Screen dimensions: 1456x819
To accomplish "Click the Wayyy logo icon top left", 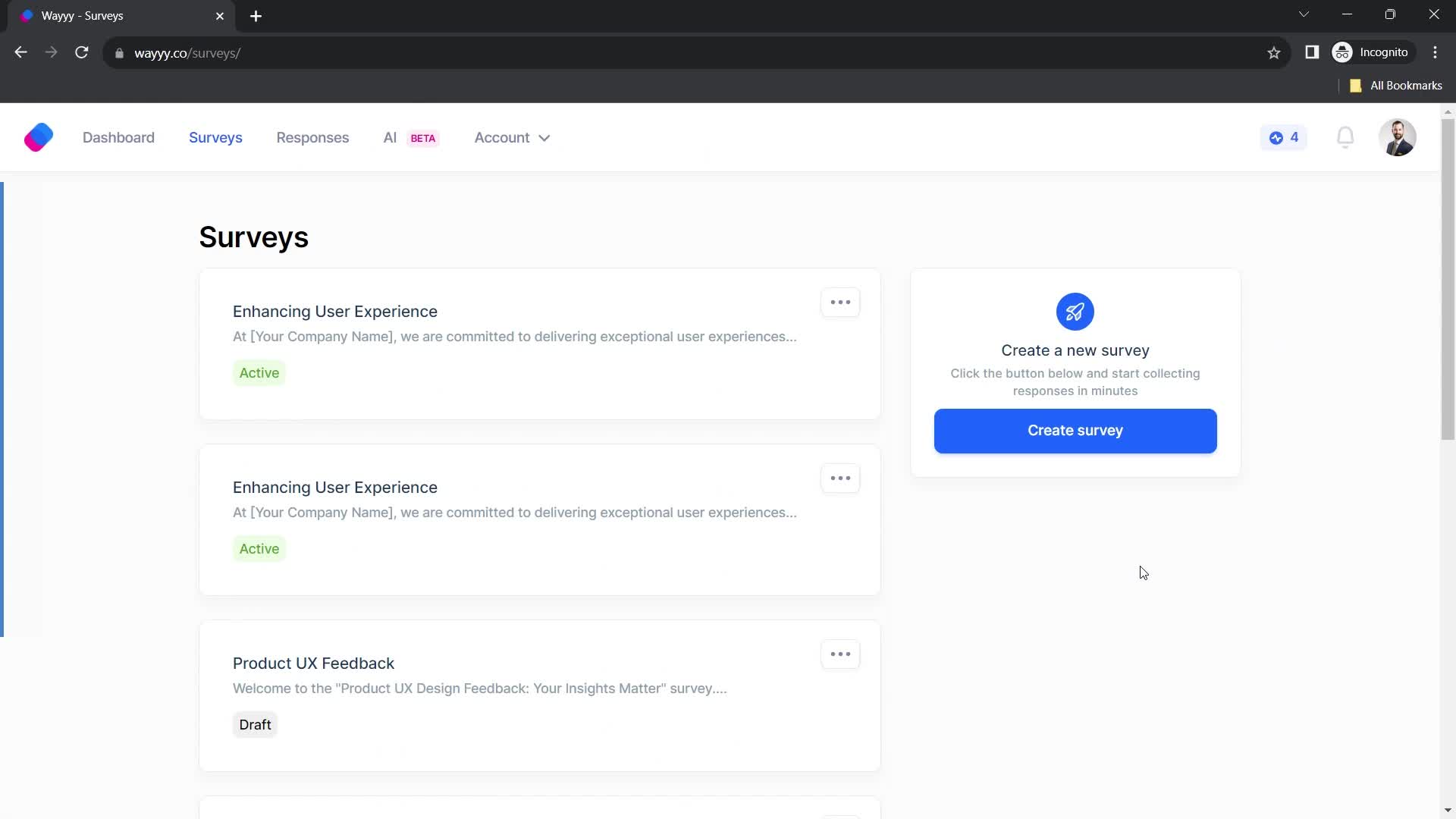I will point(38,137).
